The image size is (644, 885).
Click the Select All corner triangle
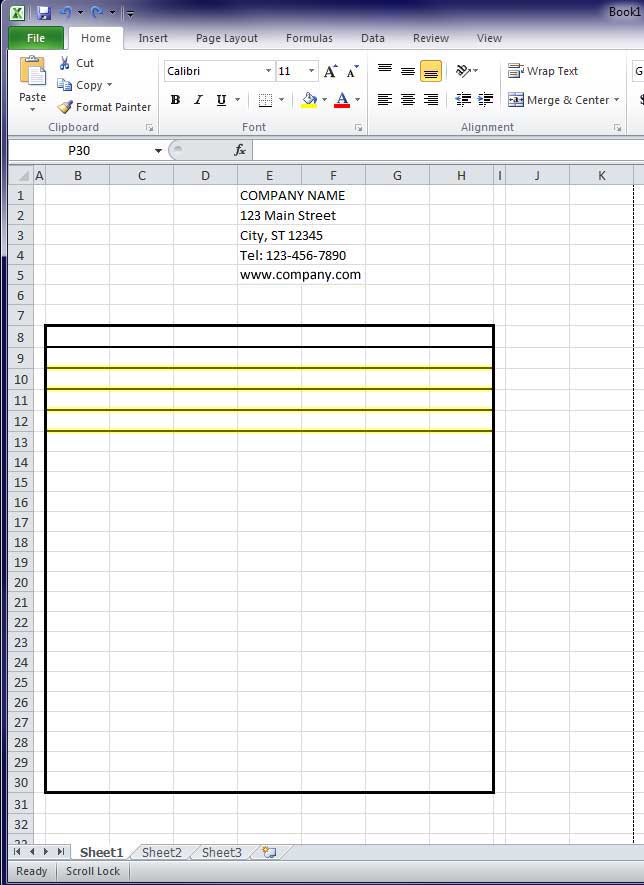[x=21, y=176]
